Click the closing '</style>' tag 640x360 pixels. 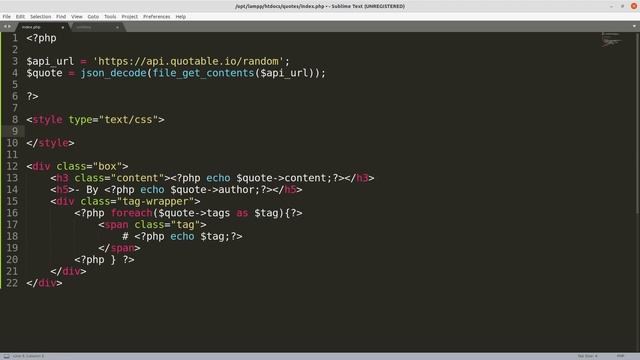tap(50, 143)
